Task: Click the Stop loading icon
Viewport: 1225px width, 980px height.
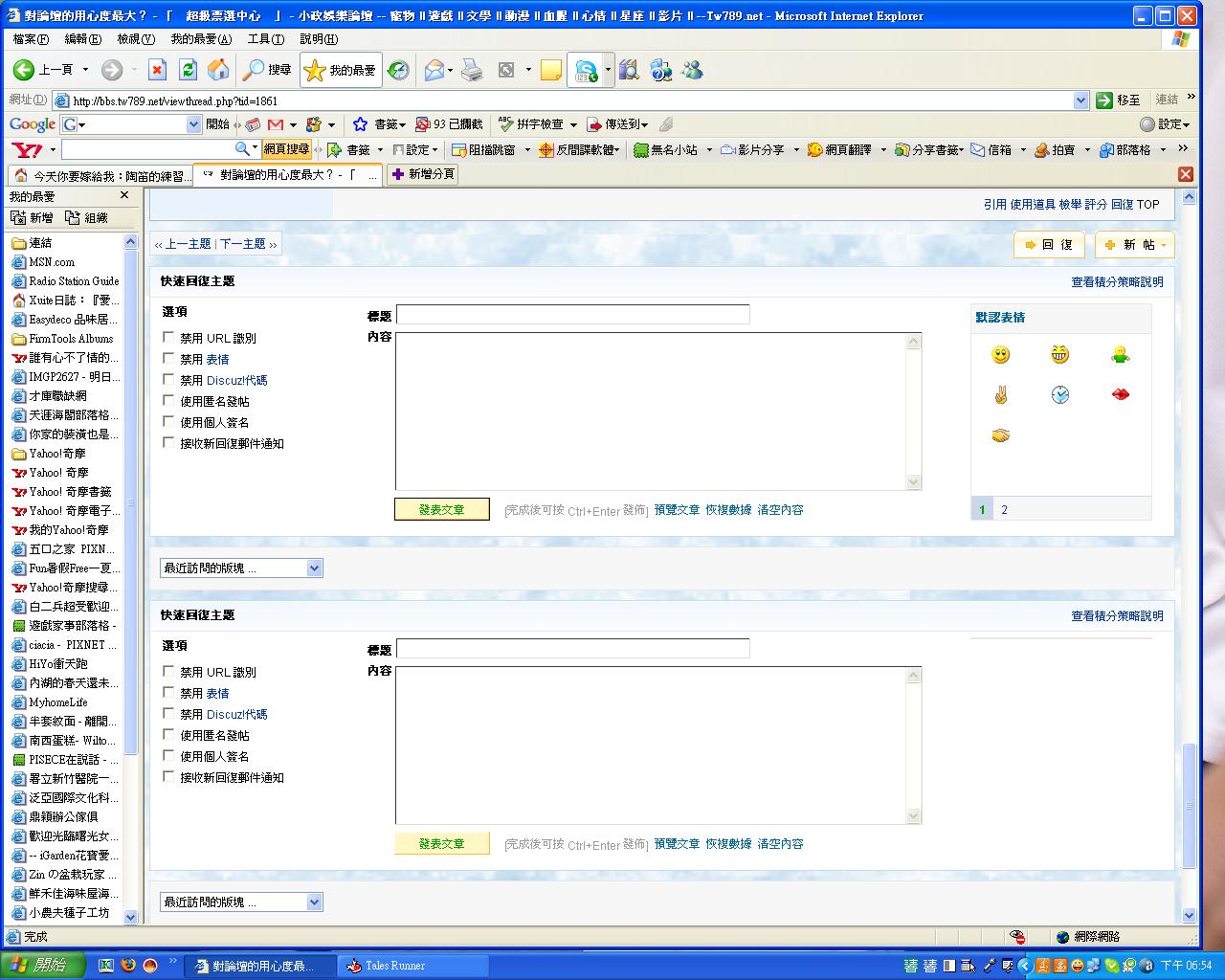Action: click(158, 70)
